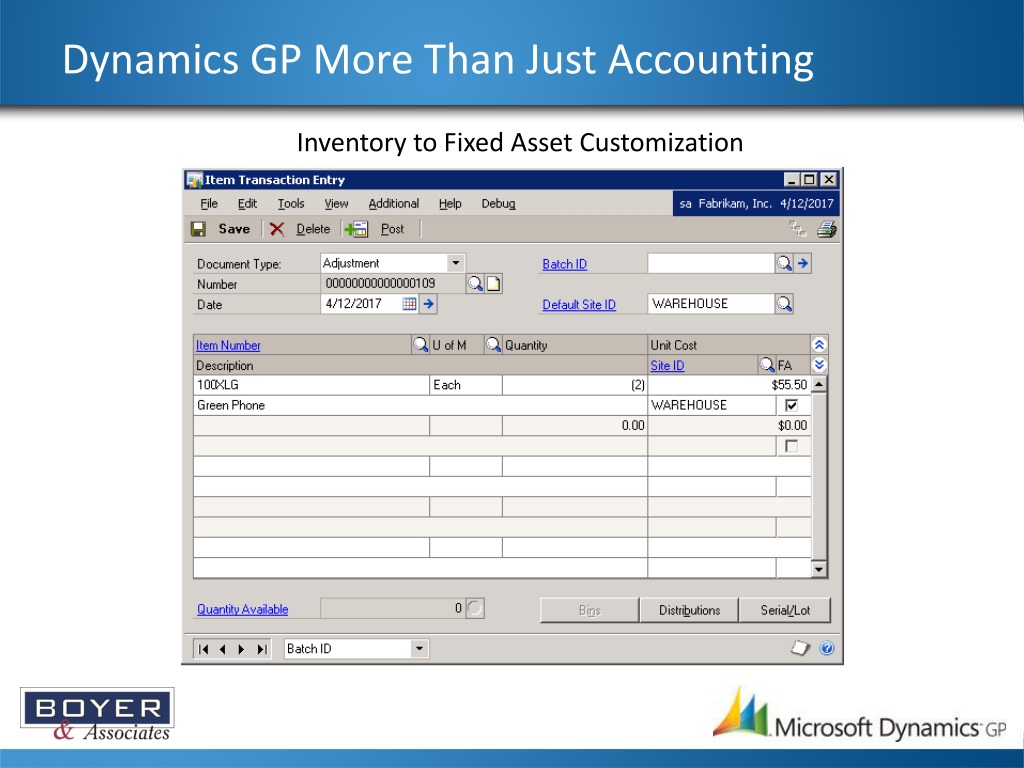Click the Default Site ID field WAREHOUSE
This screenshot has height=768, width=1024.
click(x=711, y=304)
